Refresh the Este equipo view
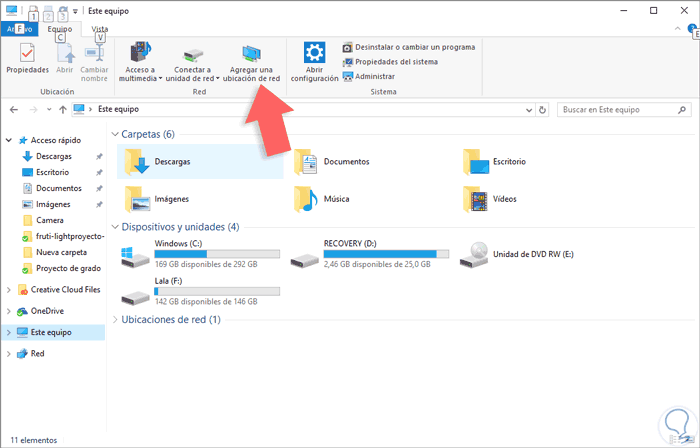The image size is (700, 448). tap(542, 110)
